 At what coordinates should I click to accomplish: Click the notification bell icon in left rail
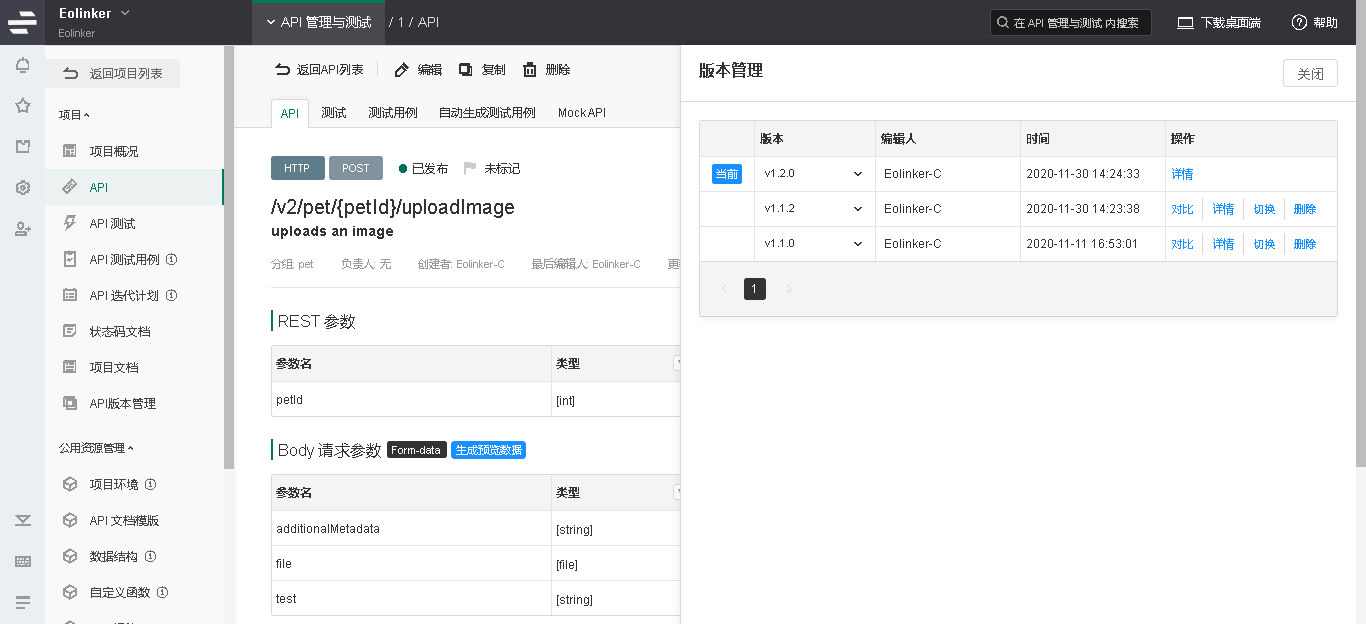22,66
